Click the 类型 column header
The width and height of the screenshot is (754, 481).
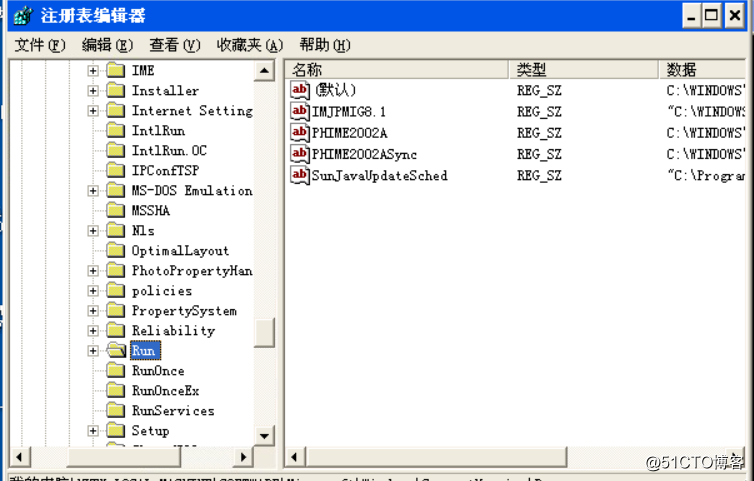click(584, 69)
